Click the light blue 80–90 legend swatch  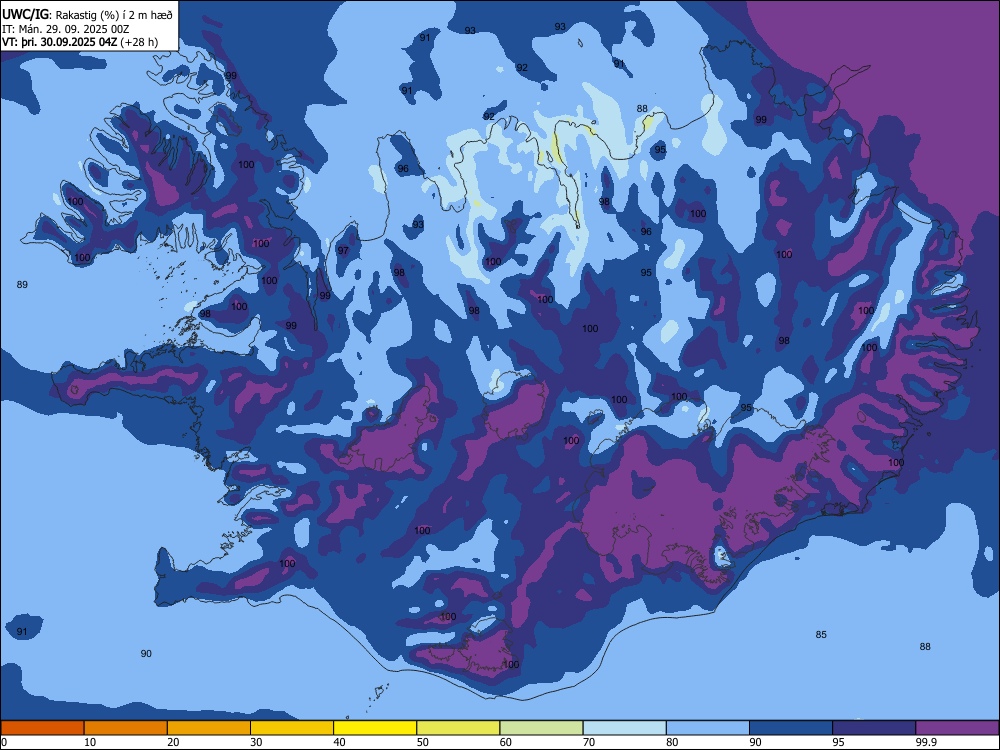point(708,728)
